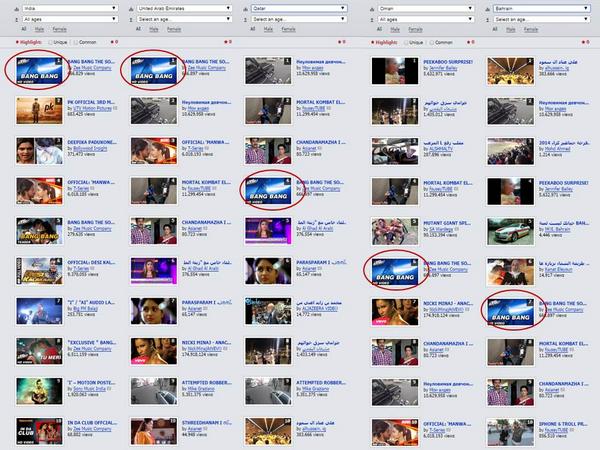Click red dot counter in UAE column
The image size is (600, 450).
tap(228, 42)
